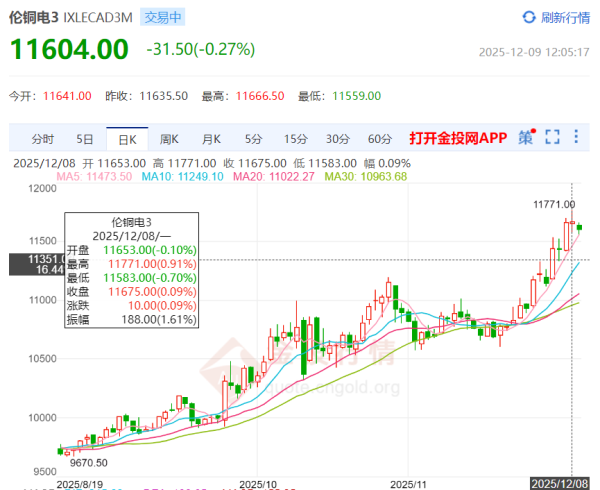Viewport: 600px width, 490px height.
Task: Click the 2025/11 x-axis label
Action: [408, 485]
